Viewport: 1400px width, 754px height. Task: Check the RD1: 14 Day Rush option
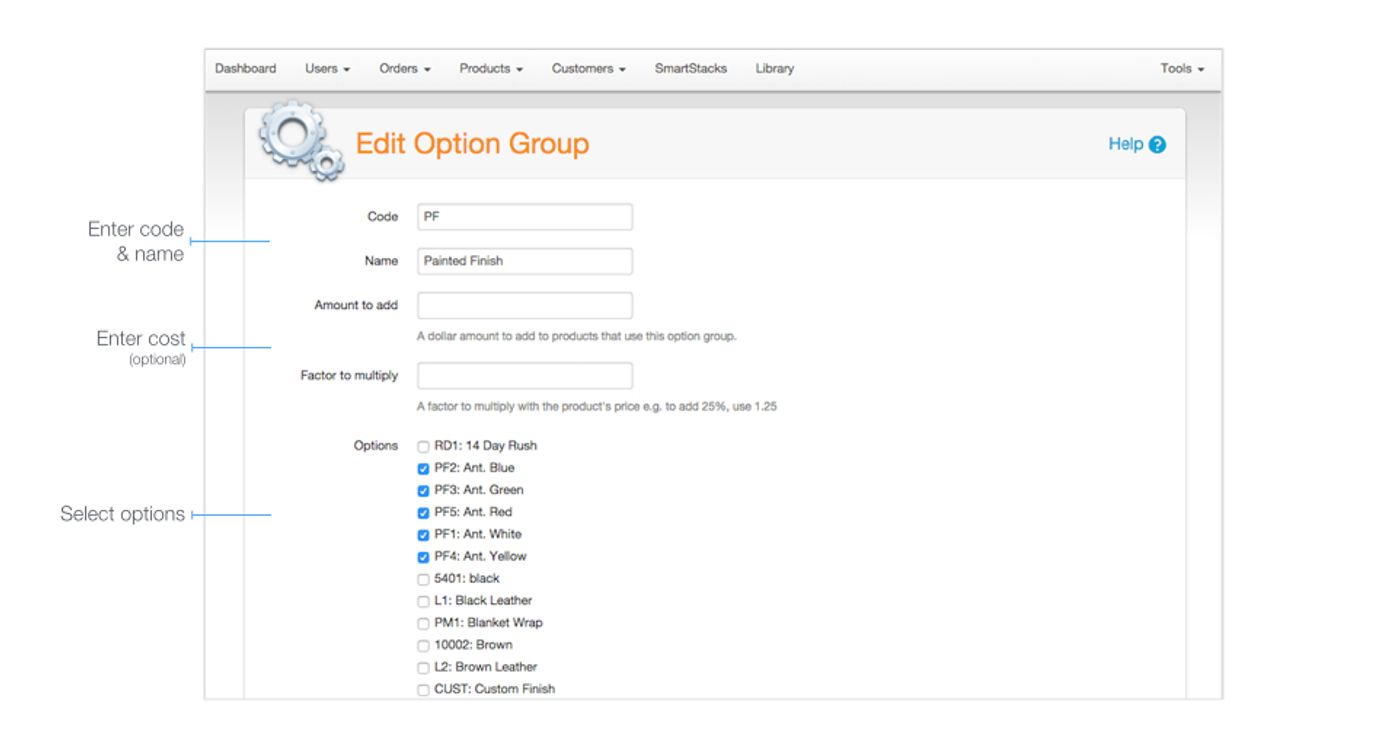(x=423, y=447)
